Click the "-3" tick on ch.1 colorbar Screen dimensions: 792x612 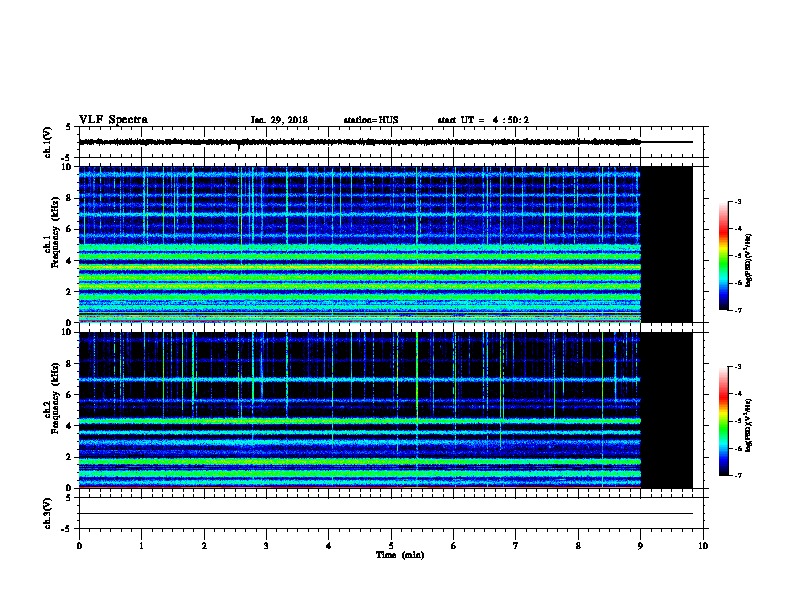737,201
